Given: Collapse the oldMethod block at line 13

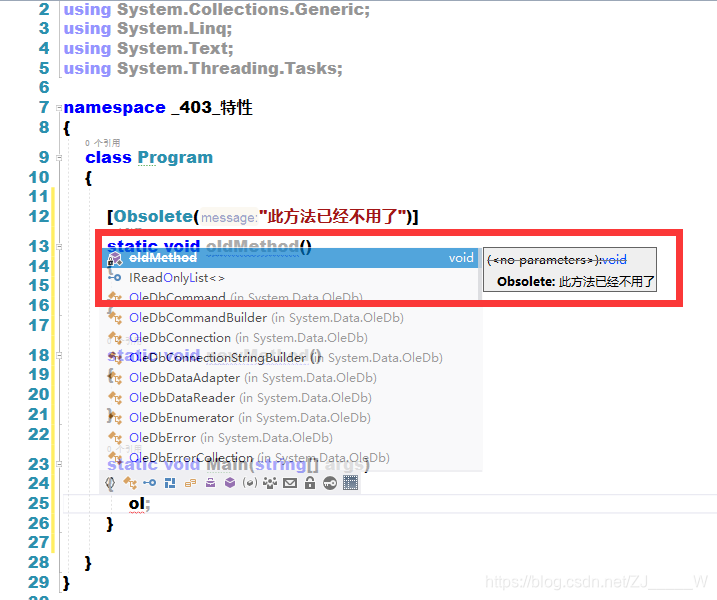Looking at the screenshot, I should tap(59, 247).
